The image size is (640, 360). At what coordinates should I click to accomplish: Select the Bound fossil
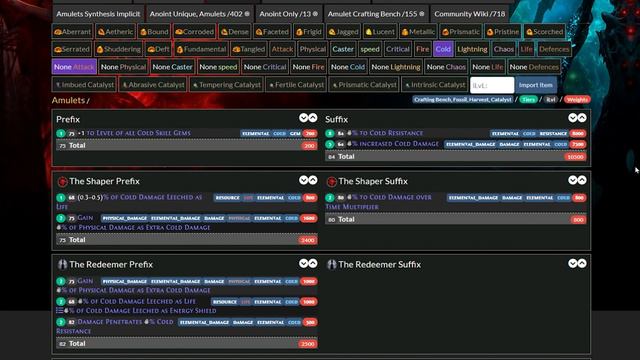(x=154, y=31)
